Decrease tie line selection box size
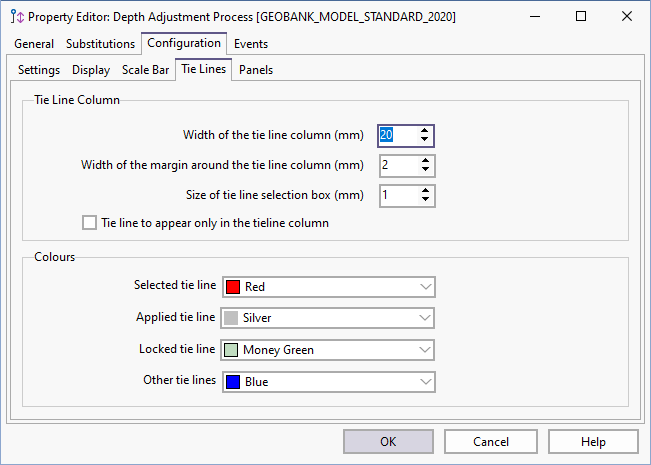This screenshot has height=465, width=651. coord(425,199)
